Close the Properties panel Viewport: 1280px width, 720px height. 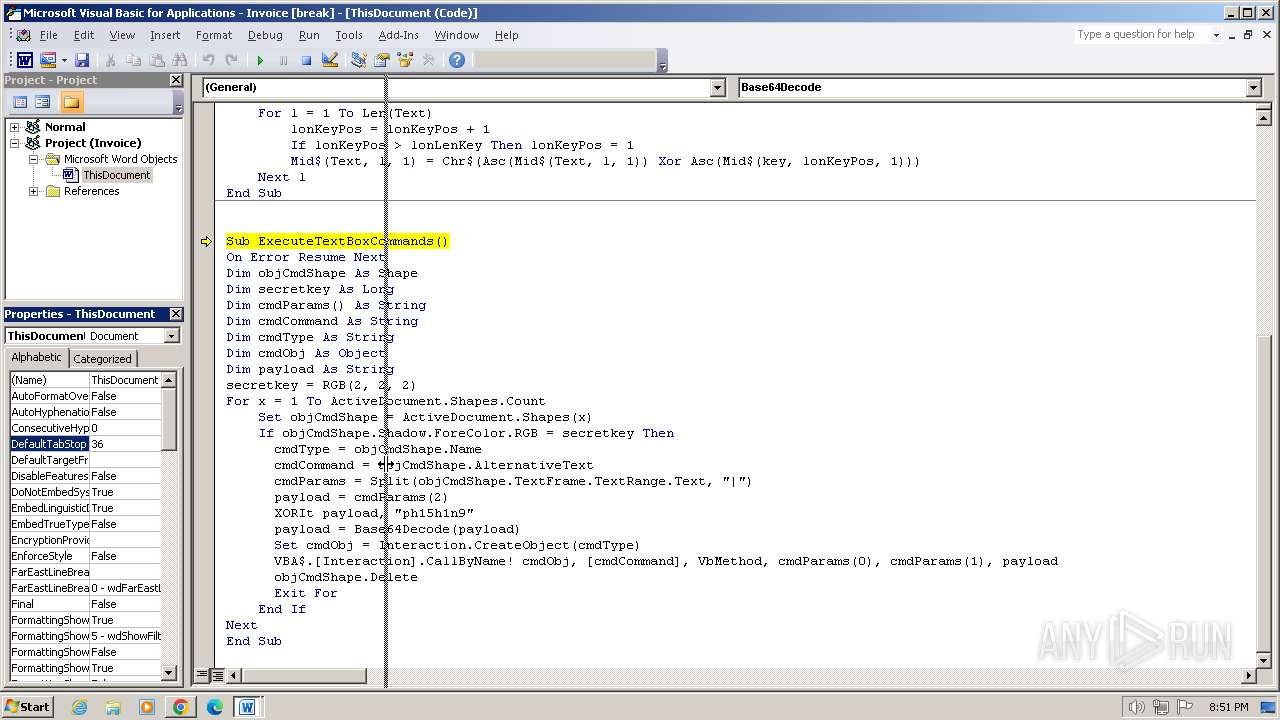point(176,314)
